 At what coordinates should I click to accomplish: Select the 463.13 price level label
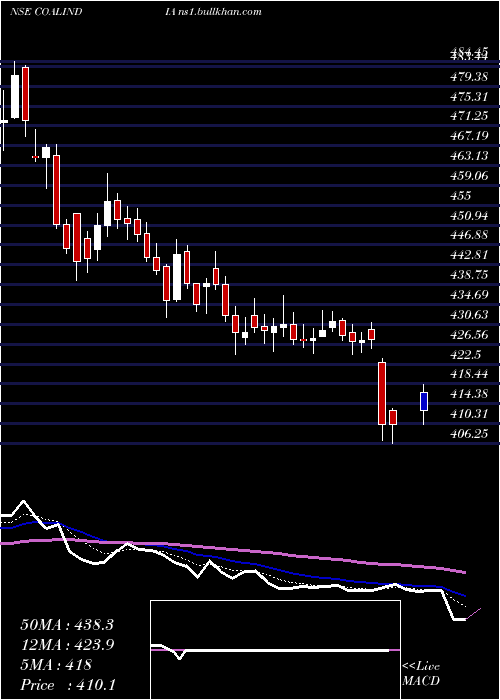tap(468, 156)
